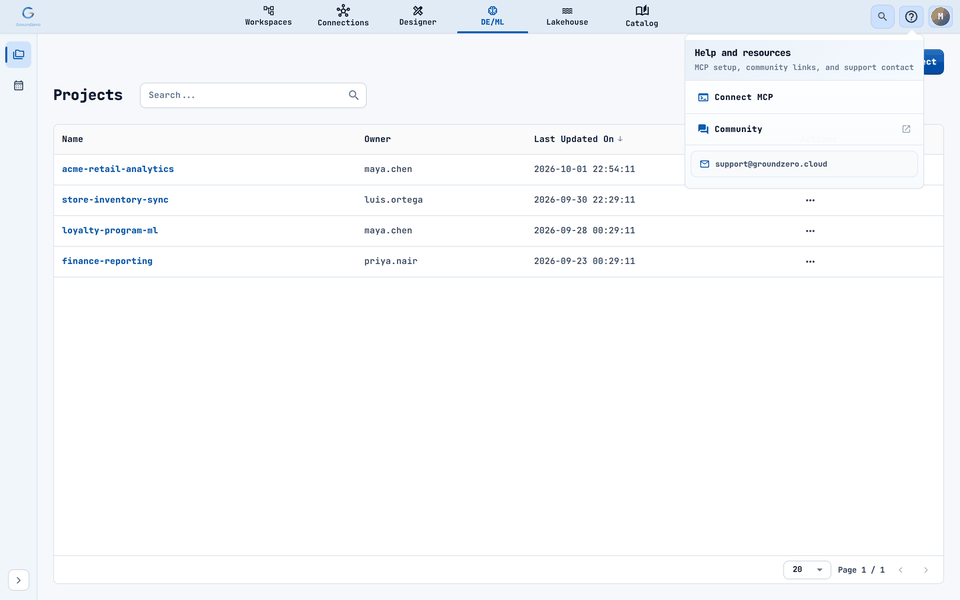Open actions menu for finance-reporting
This screenshot has width=960, height=600.
[810, 261]
